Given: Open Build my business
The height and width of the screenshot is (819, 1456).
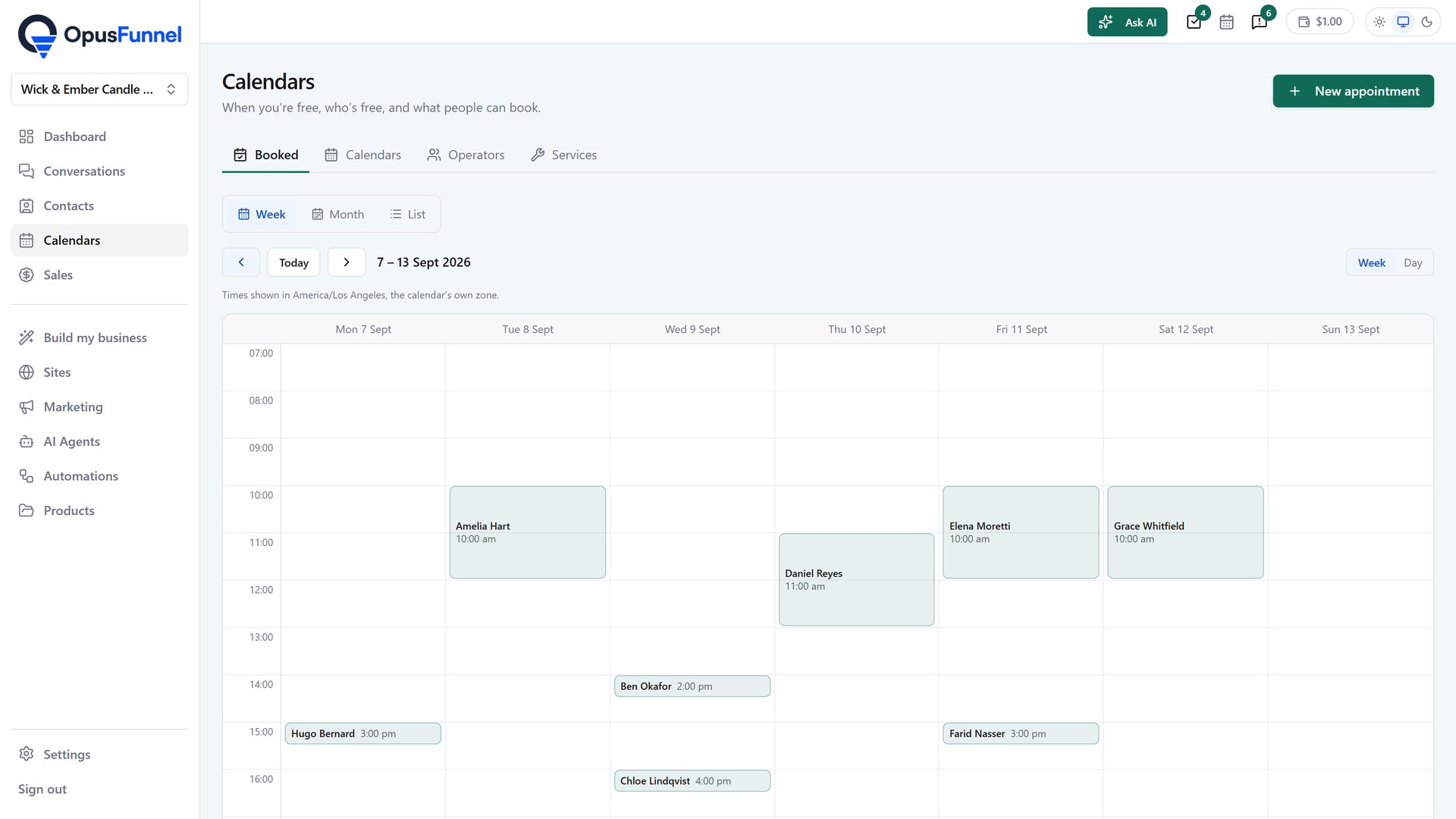Looking at the screenshot, I should point(99,337).
